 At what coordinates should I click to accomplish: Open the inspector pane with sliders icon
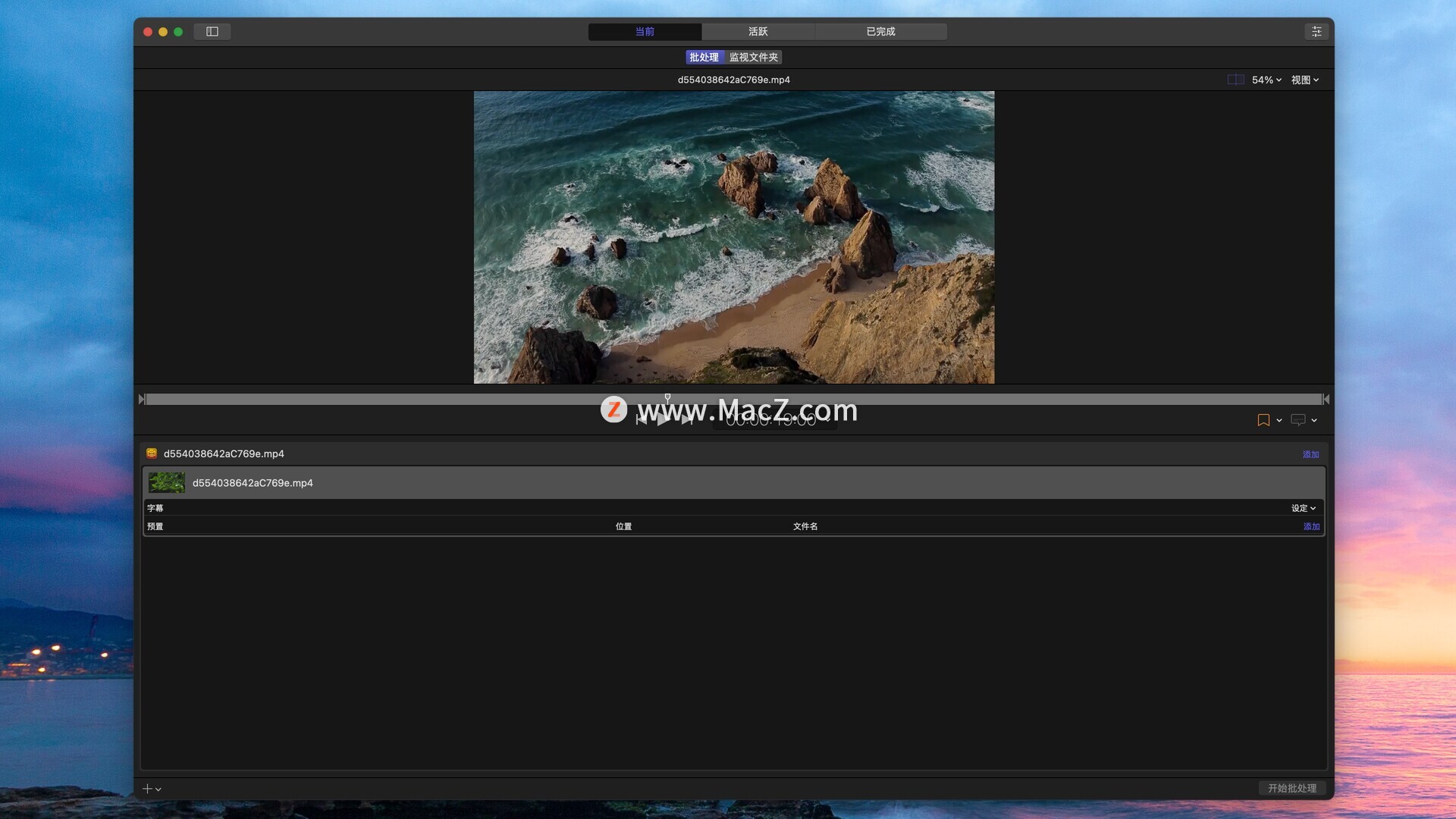pos(1316,32)
